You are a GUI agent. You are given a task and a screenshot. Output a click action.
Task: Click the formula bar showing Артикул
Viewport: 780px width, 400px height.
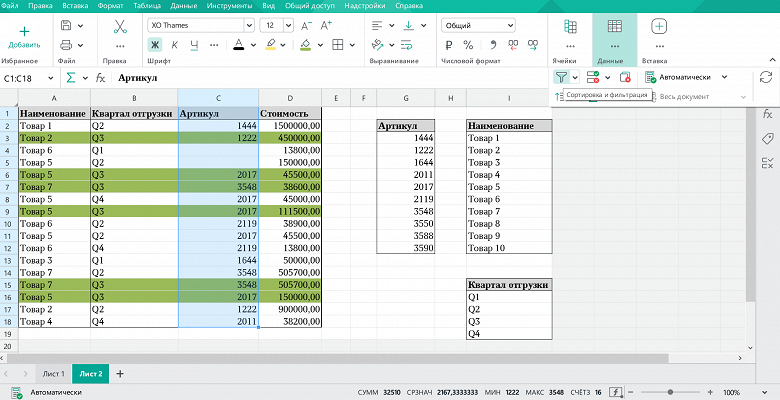coord(331,78)
